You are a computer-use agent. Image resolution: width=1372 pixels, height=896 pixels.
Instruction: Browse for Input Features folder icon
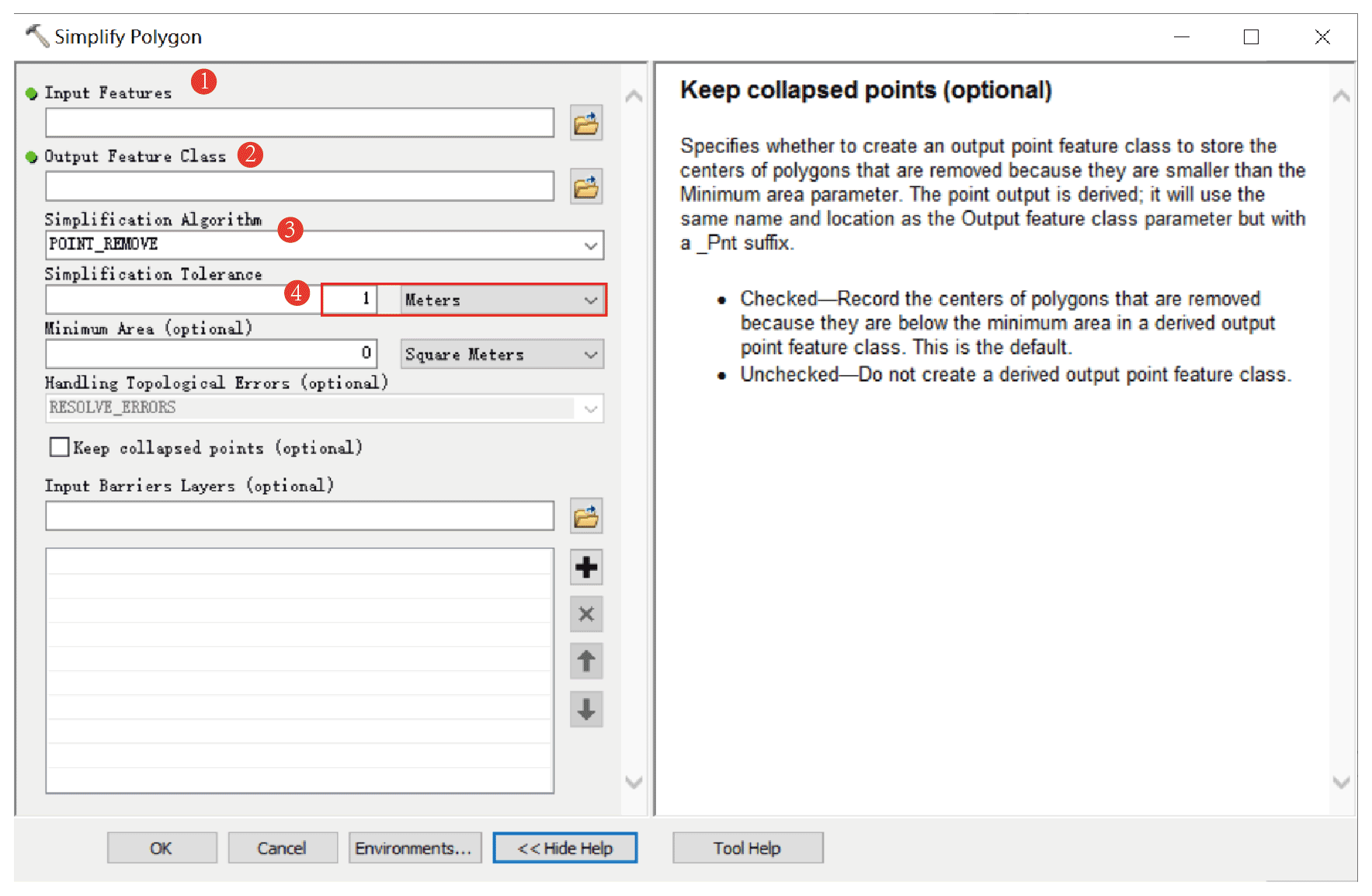click(x=585, y=123)
